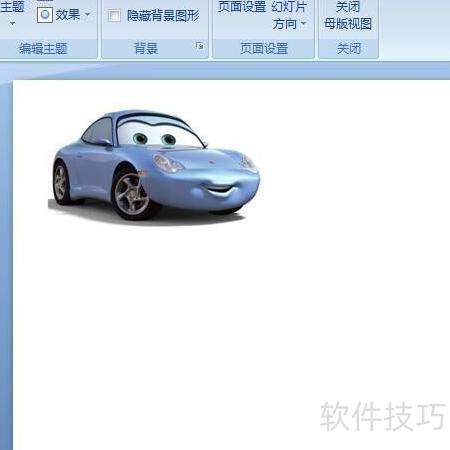Screen dimensions: 450x450
Task: Open the 背景 group dialog launcher
Action: tap(200, 46)
